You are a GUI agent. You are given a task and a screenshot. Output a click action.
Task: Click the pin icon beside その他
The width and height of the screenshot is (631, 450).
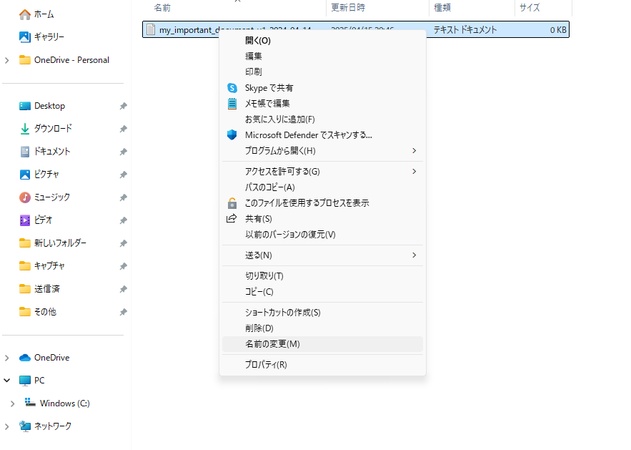pyautogui.click(x=123, y=312)
